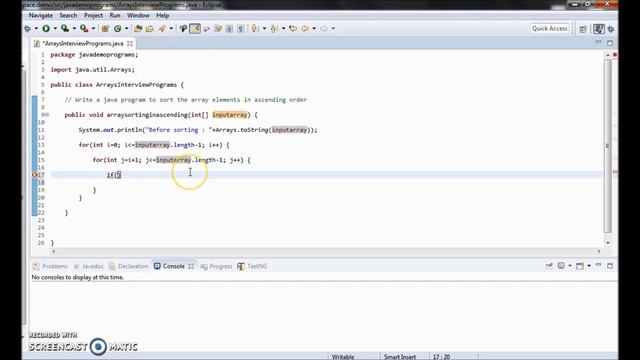640x360 pixels.
Task: Click the Previous Annotation icon
Action: pyautogui.click(x=274, y=29)
